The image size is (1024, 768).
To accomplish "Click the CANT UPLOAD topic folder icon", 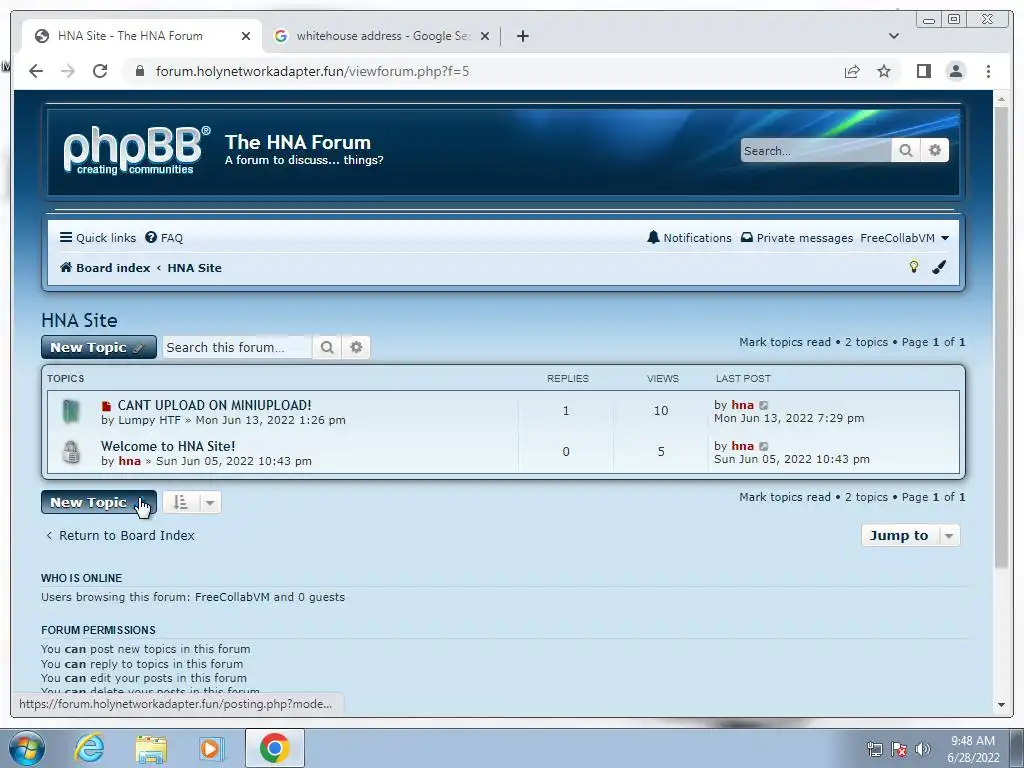I will coord(71,411).
